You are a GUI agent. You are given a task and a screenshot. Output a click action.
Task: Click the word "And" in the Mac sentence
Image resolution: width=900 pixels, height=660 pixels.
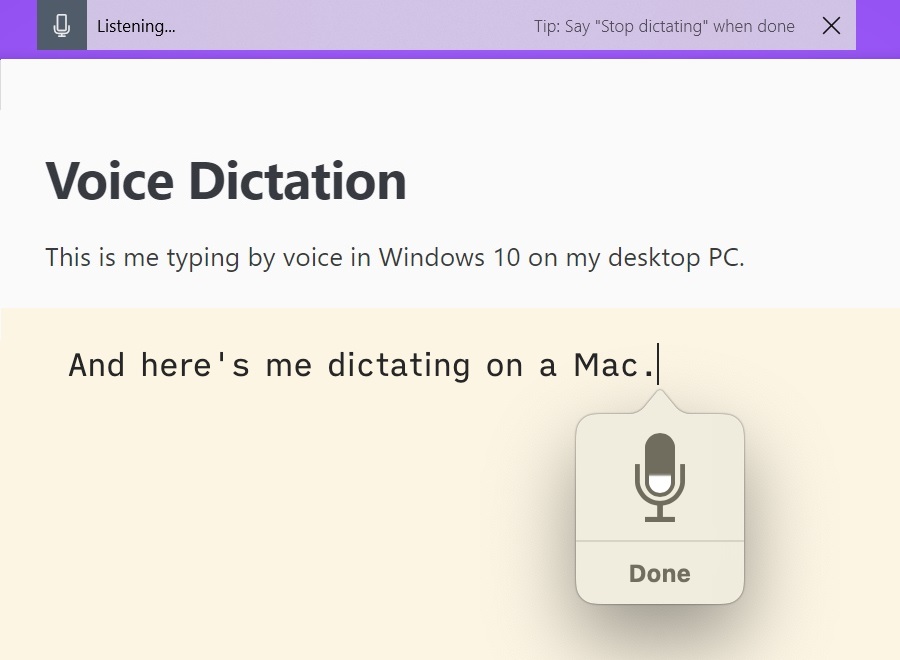96,365
